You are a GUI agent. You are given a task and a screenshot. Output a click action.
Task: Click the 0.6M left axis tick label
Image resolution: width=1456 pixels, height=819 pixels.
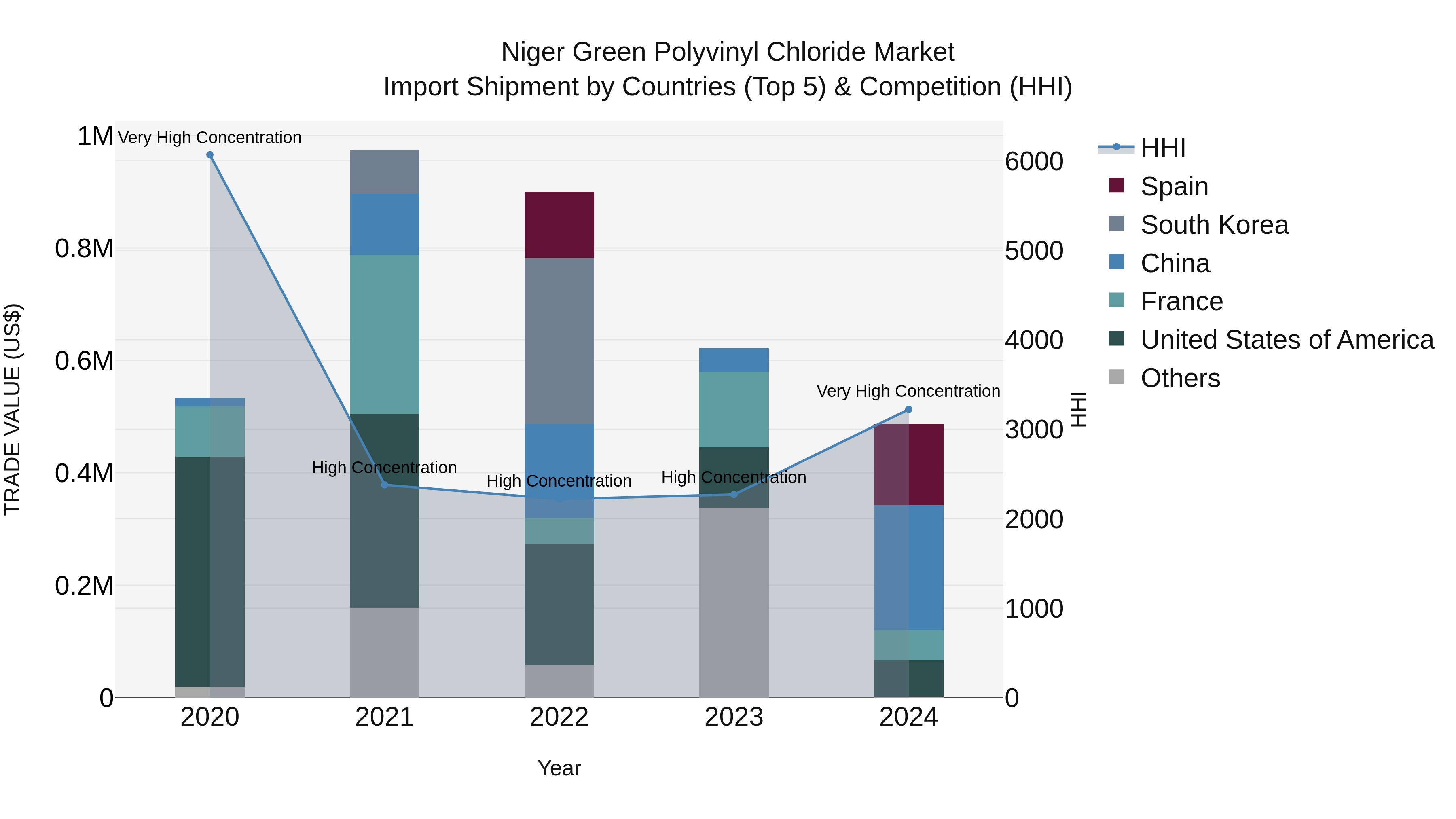[x=84, y=361]
